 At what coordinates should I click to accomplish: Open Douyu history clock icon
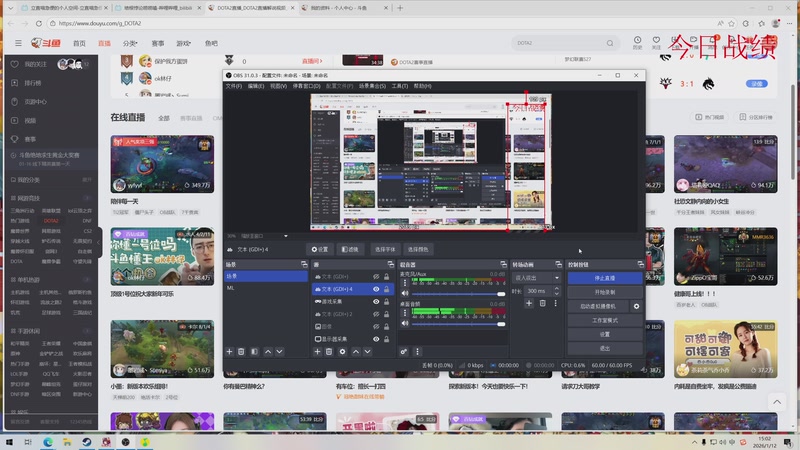(637, 40)
